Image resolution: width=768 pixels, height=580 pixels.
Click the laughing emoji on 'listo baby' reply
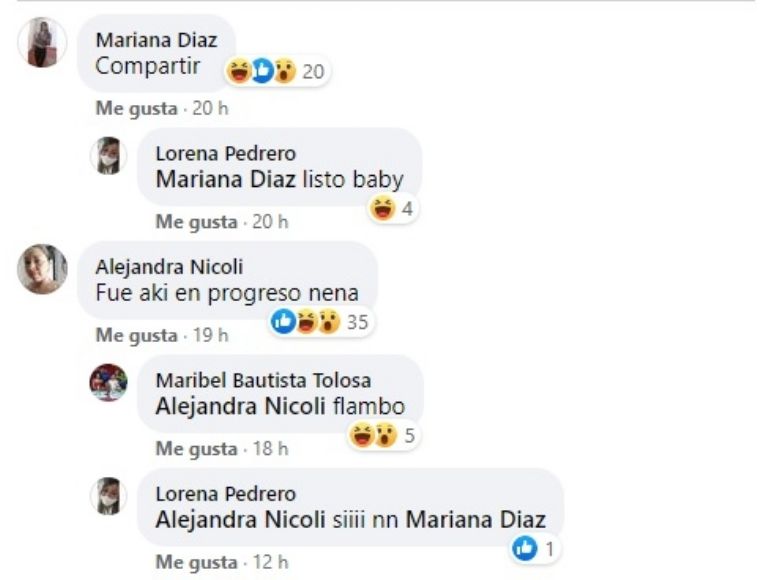click(383, 208)
